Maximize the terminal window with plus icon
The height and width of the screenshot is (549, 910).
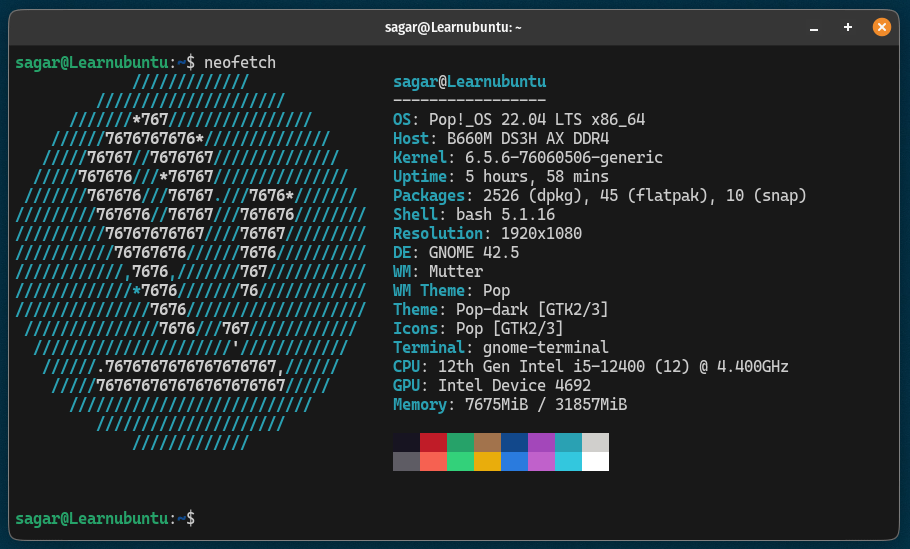[848, 27]
